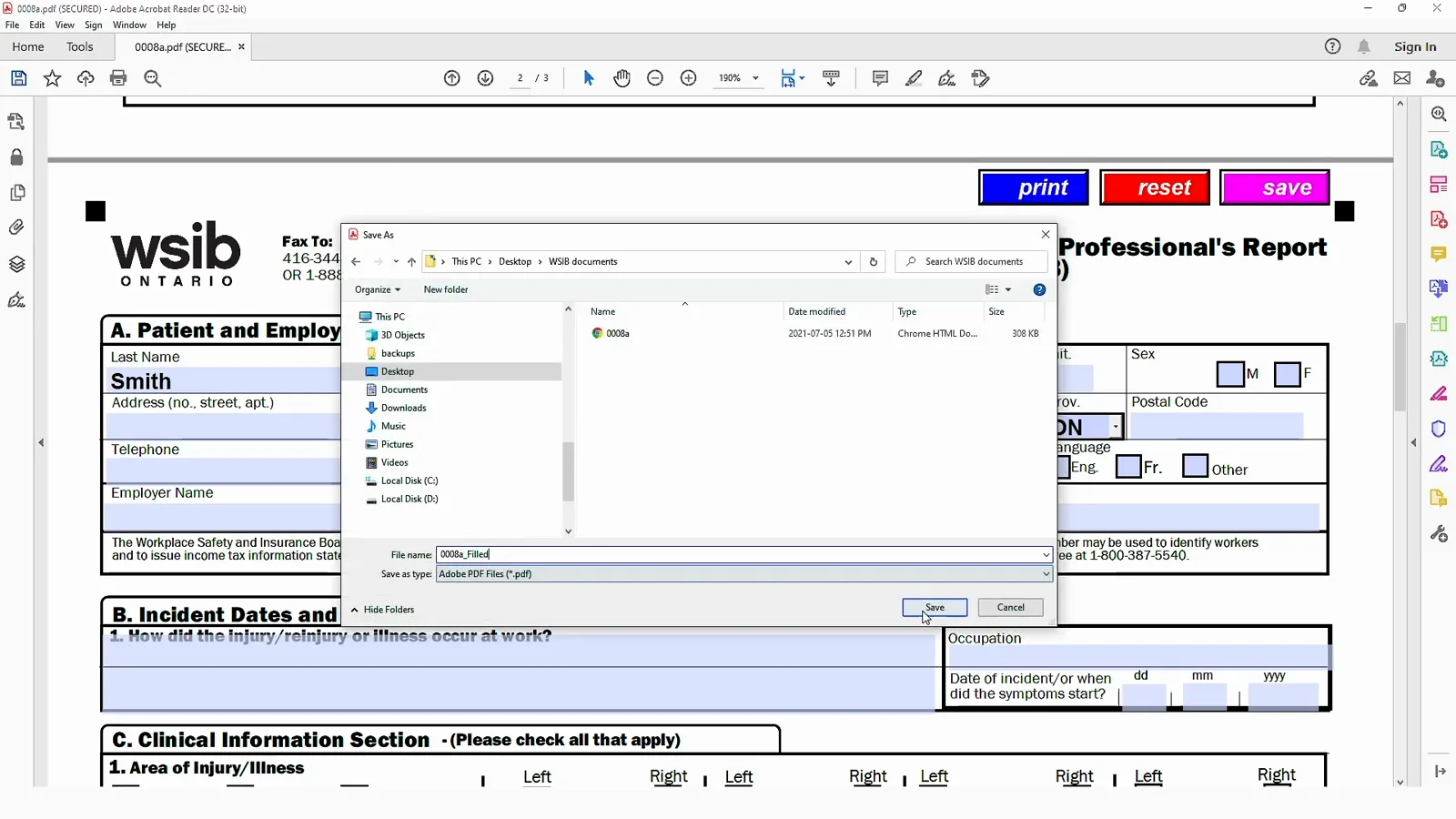Go to next page arrow icon
Viewport: 1456px width, 819px height.
click(x=485, y=78)
